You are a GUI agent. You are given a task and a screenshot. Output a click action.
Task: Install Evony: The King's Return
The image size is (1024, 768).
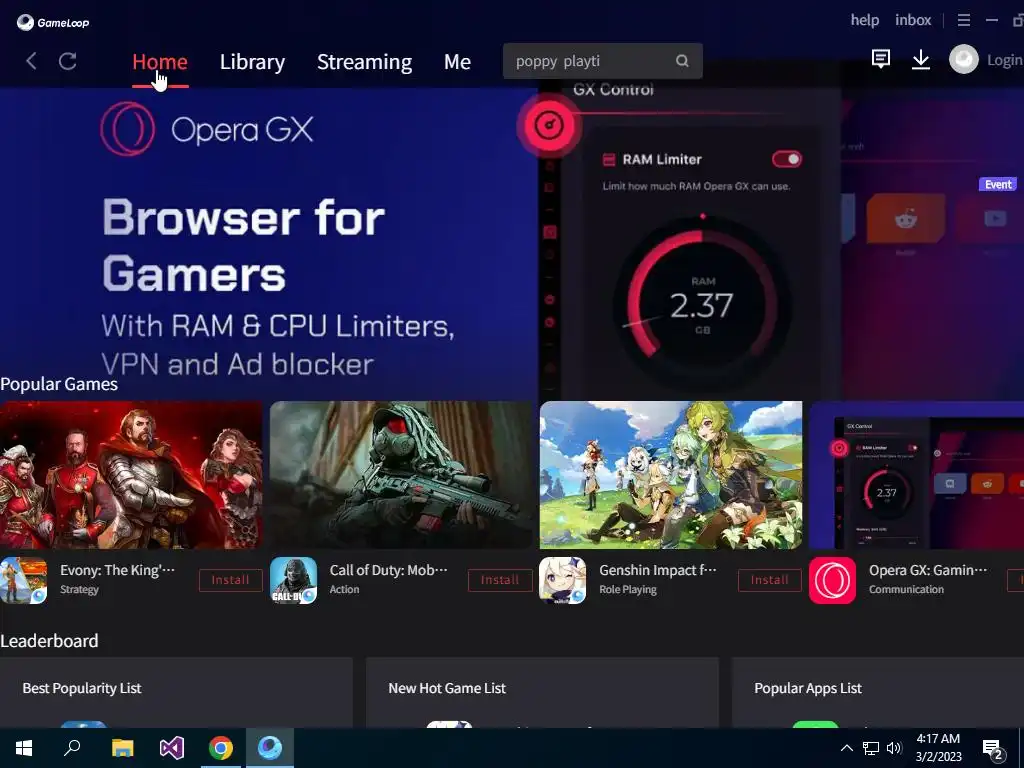click(231, 580)
